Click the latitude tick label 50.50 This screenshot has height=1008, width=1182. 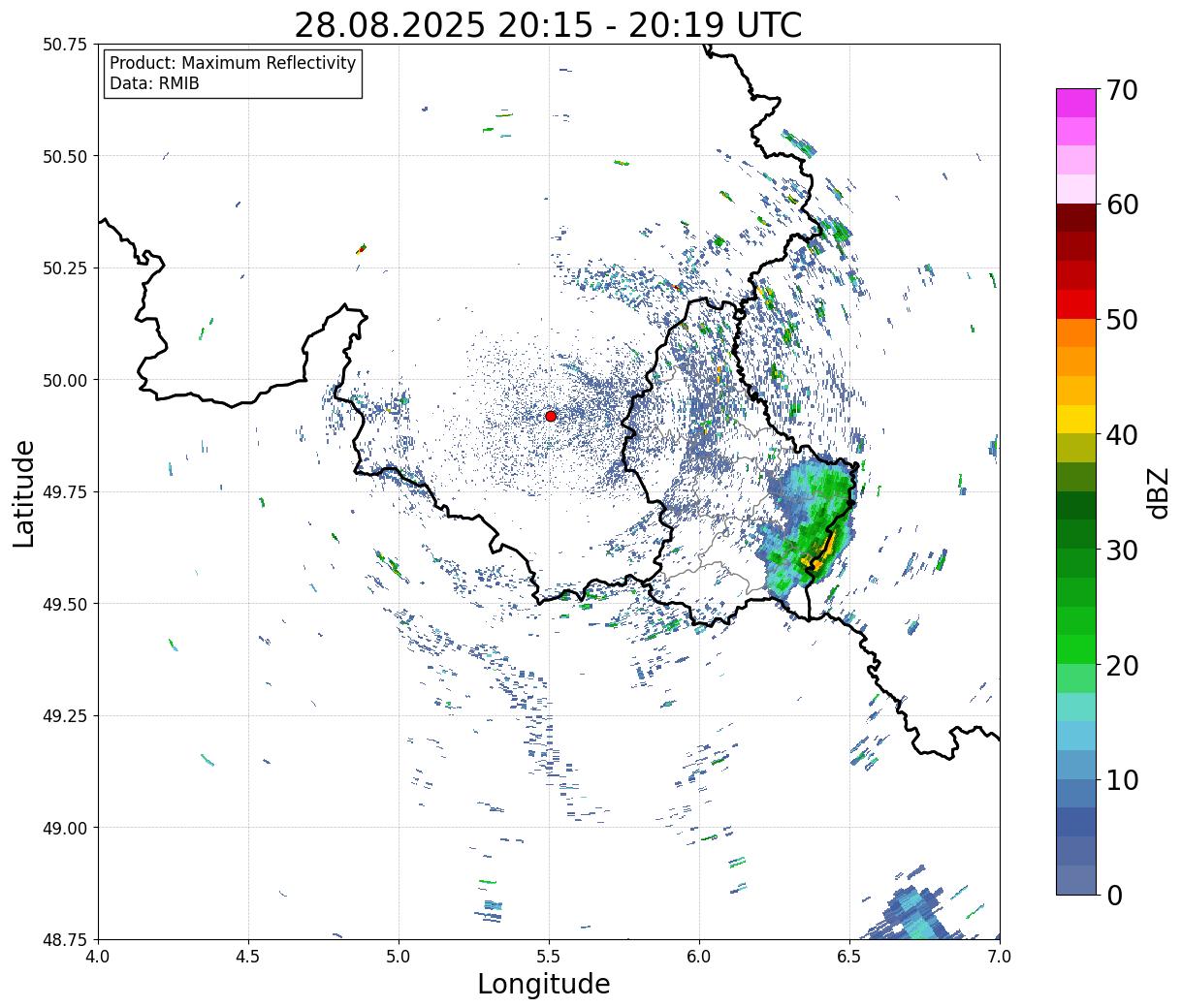point(65,156)
